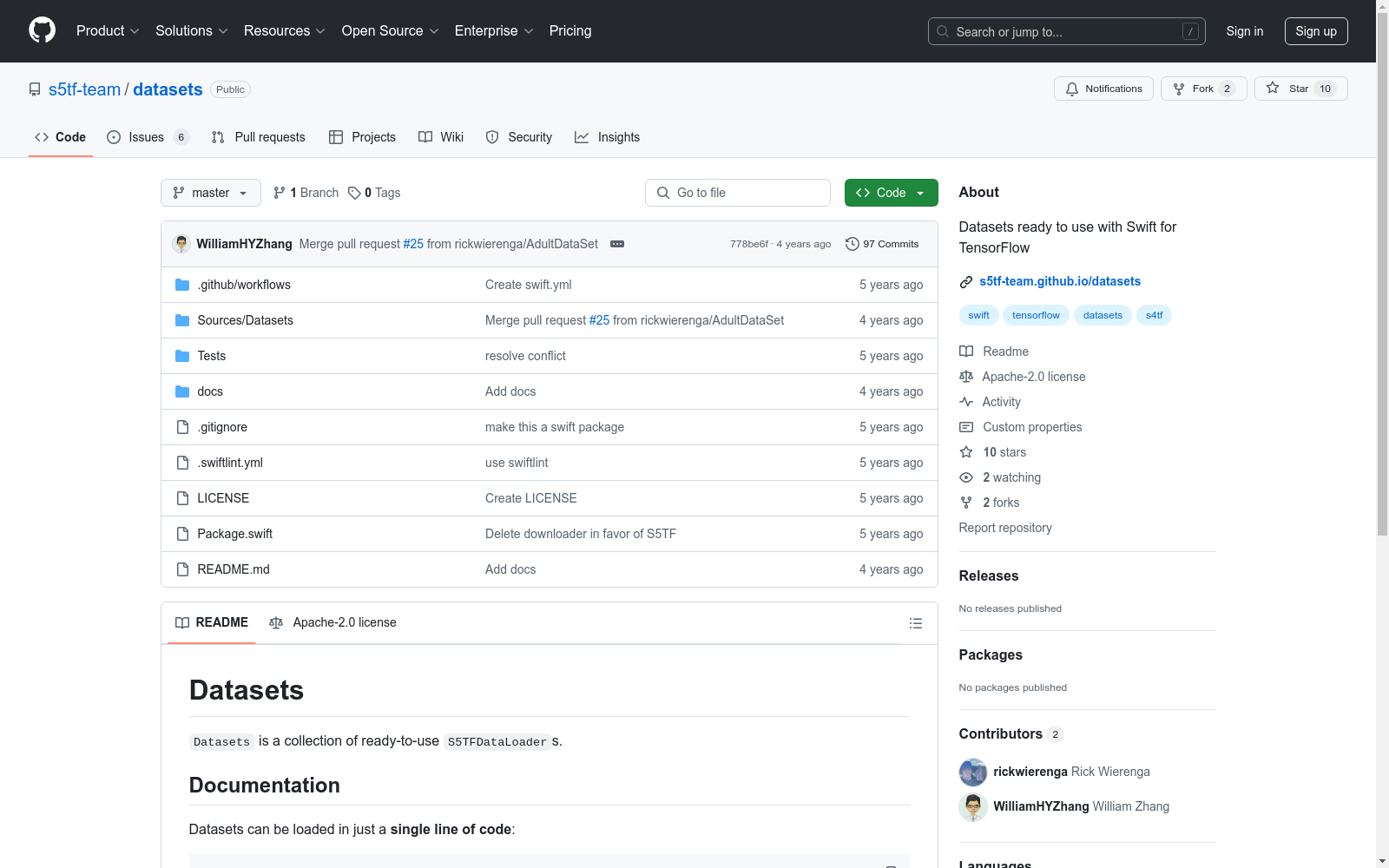Viewport: 1389px width, 868px height.
Task: Click the Search or jump to field
Action: click(x=1067, y=31)
